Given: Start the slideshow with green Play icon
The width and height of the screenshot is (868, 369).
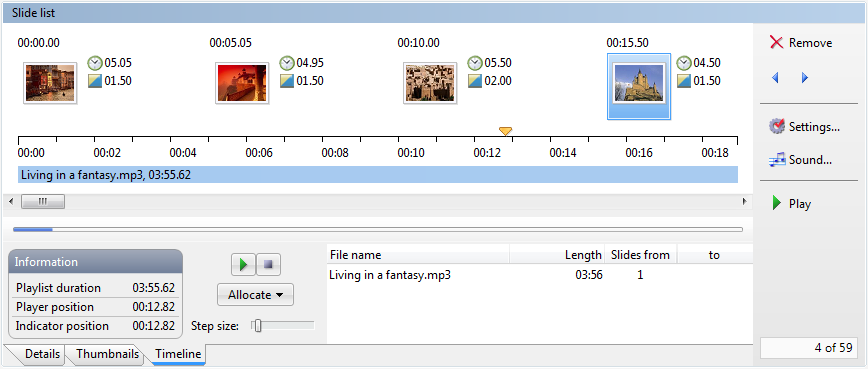Looking at the screenshot, I should point(777,204).
